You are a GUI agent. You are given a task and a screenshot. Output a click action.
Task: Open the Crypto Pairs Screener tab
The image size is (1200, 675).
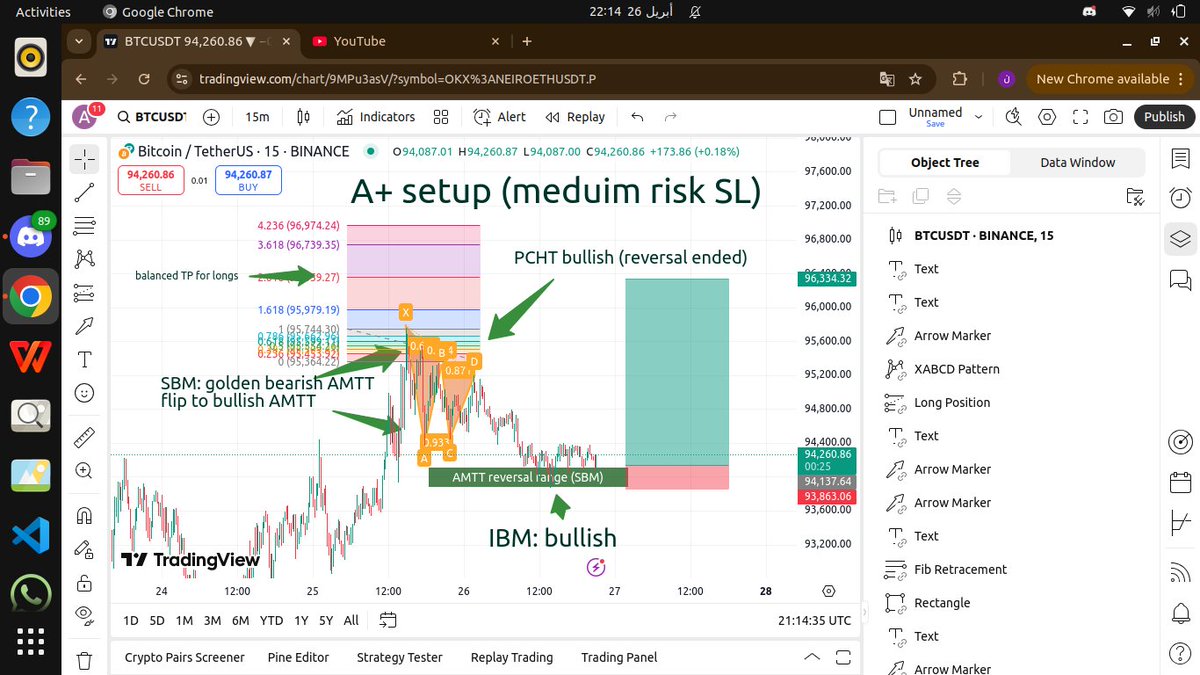pos(184,657)
